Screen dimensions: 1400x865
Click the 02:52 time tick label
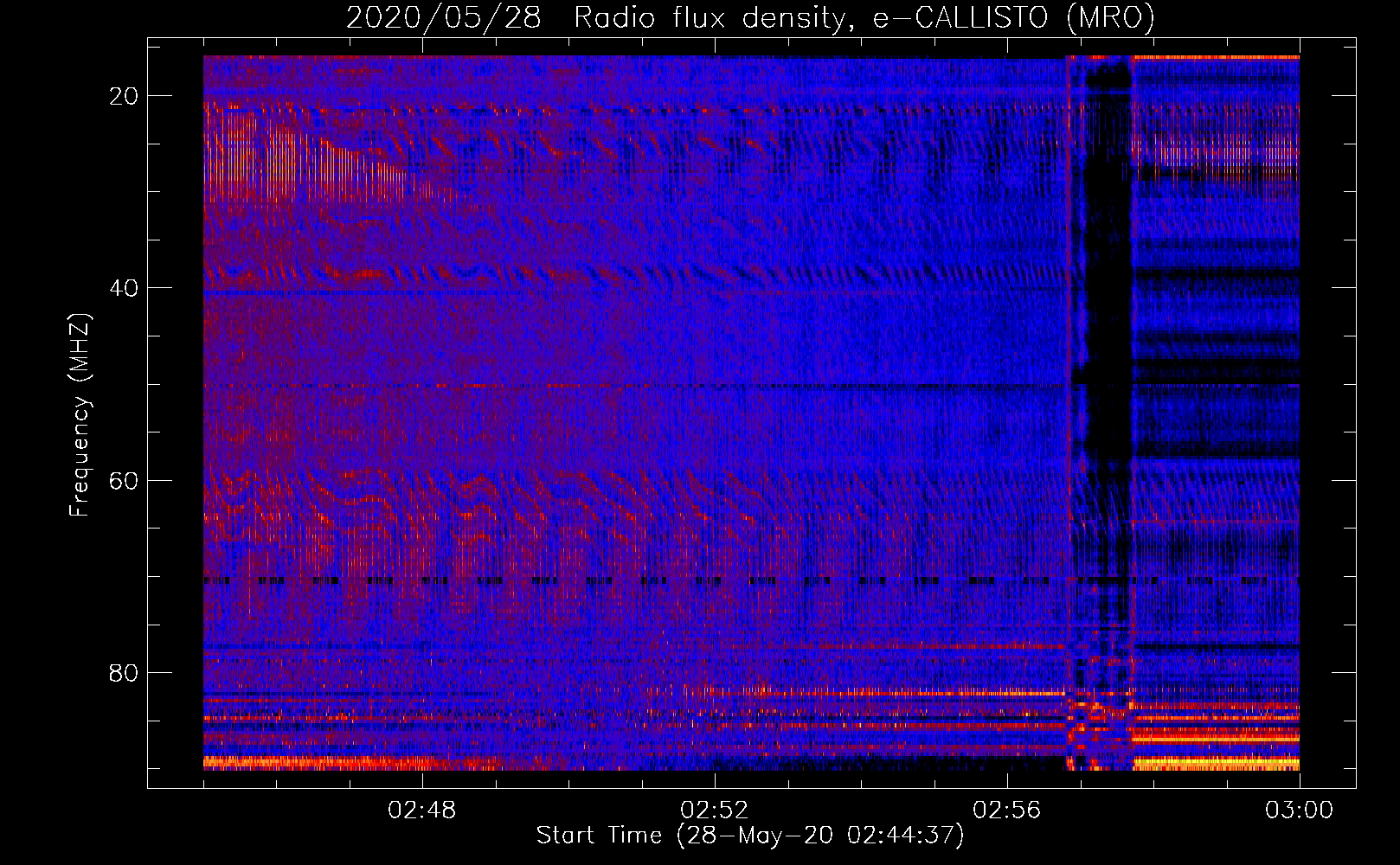pyautogui.click(x=715, y=811)
